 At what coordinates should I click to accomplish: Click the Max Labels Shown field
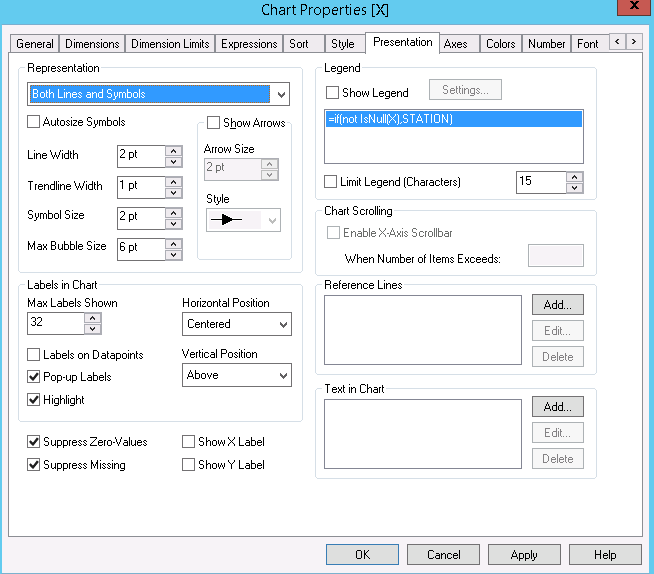[55, 324]
